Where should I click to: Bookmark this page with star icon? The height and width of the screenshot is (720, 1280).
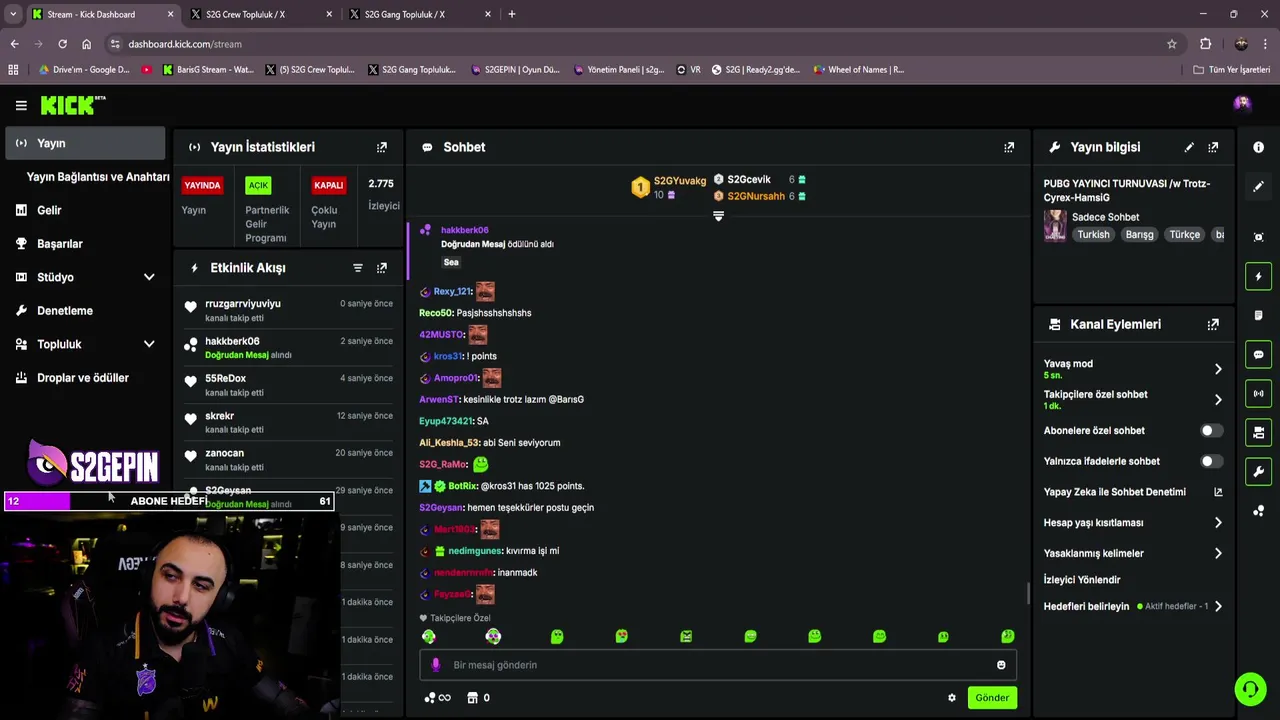(1172, 44)
